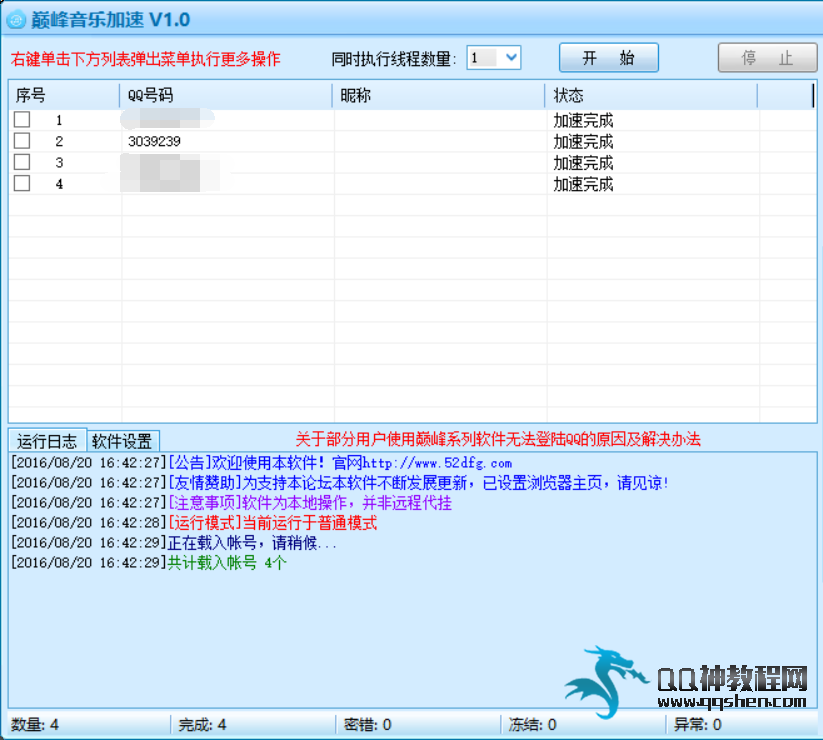Click the 异常: 0 status bar entry
Image resolution: width=823 pixels, height=740 pixels.
tap(698, 725)
